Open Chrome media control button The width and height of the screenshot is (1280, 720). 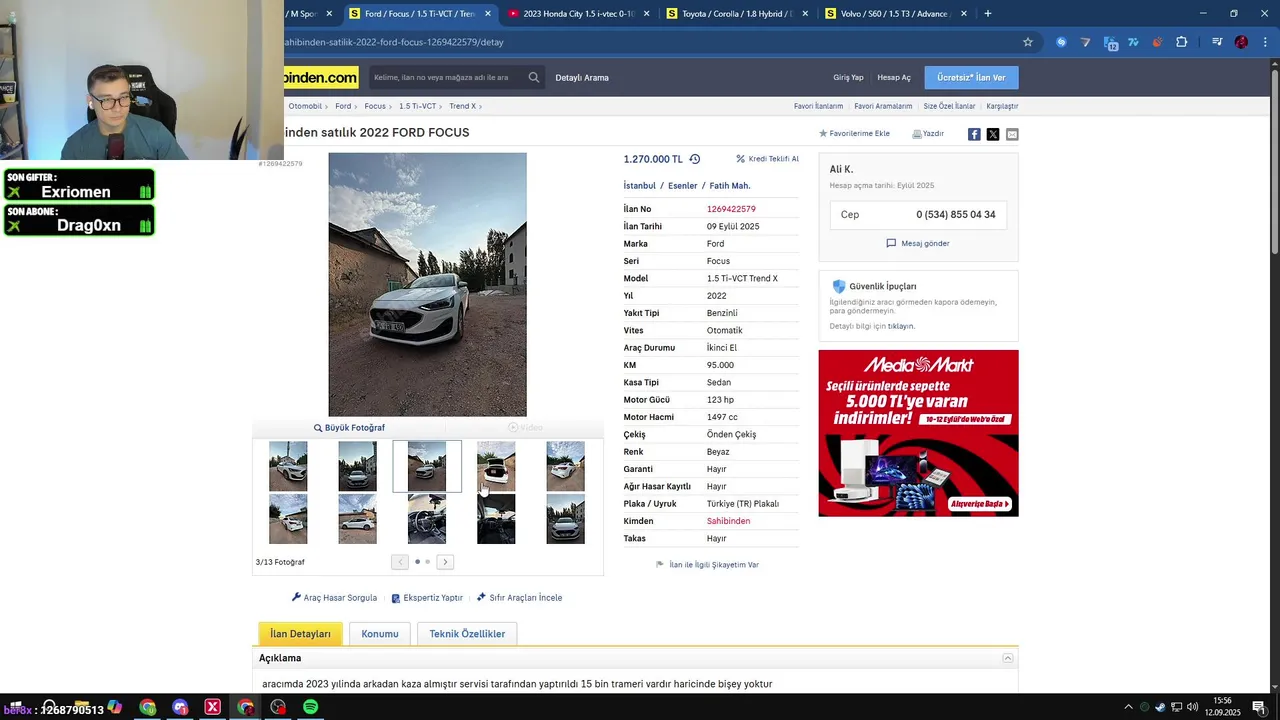[x=1217, y=42]
